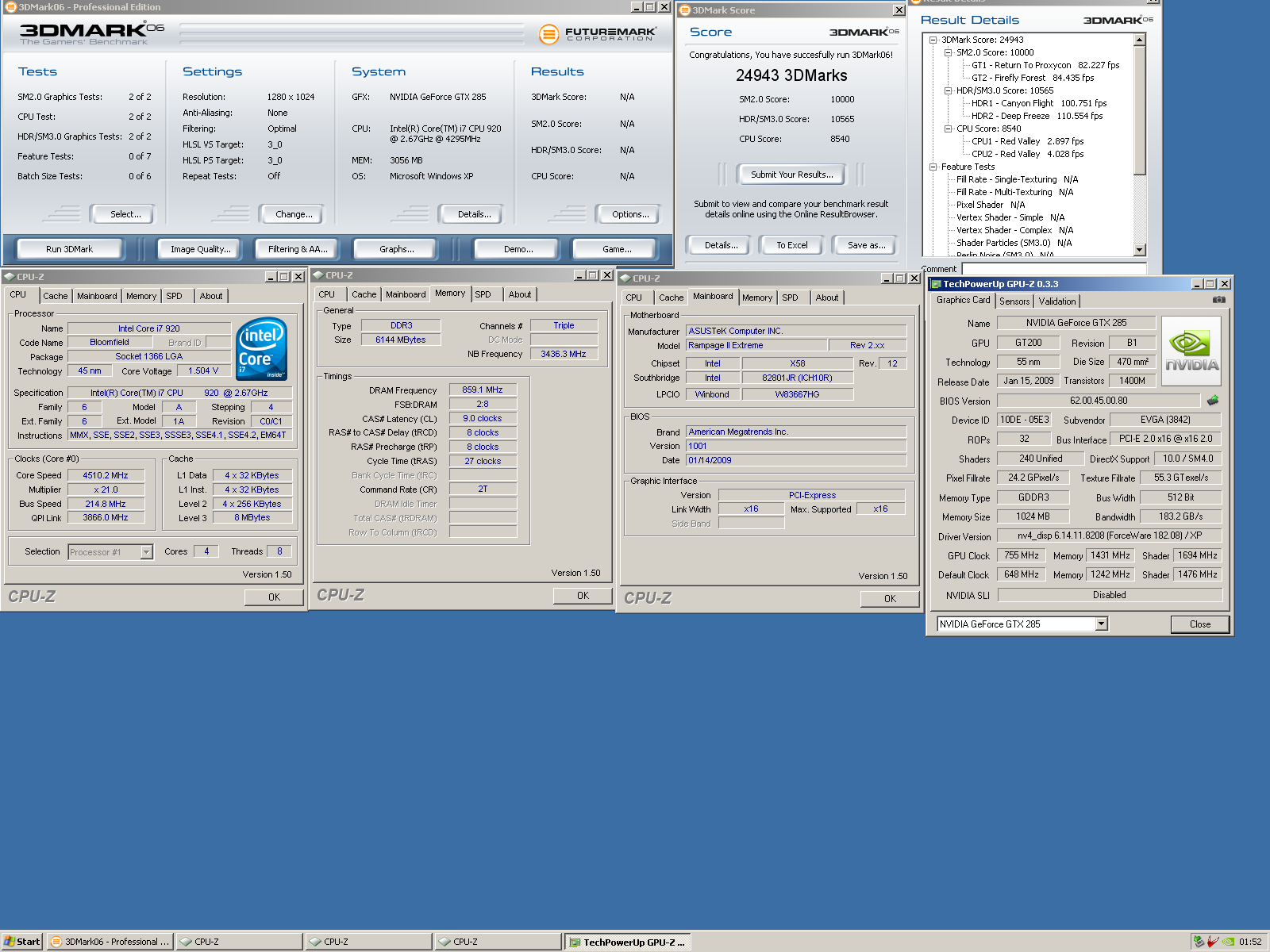
Task: Click scroll-up arrow in Result Details
Action: [x=1140, y=40]
